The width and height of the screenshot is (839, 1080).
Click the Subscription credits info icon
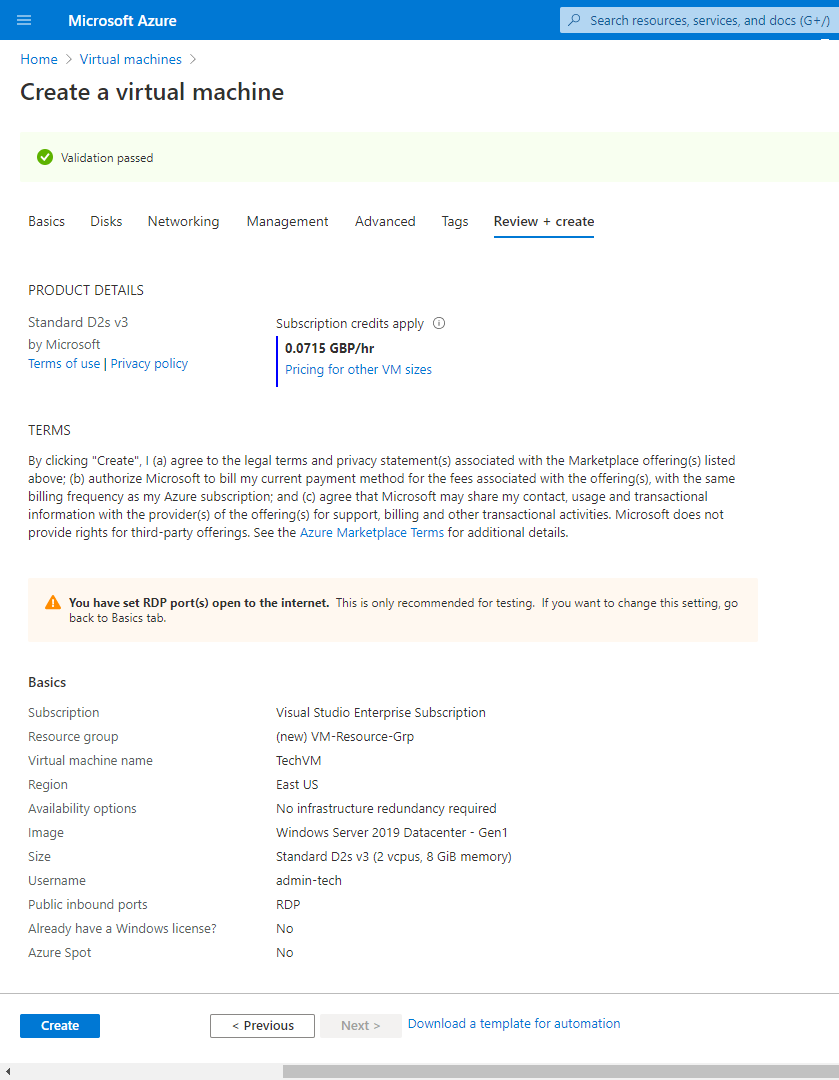click(x=439, y=323)
